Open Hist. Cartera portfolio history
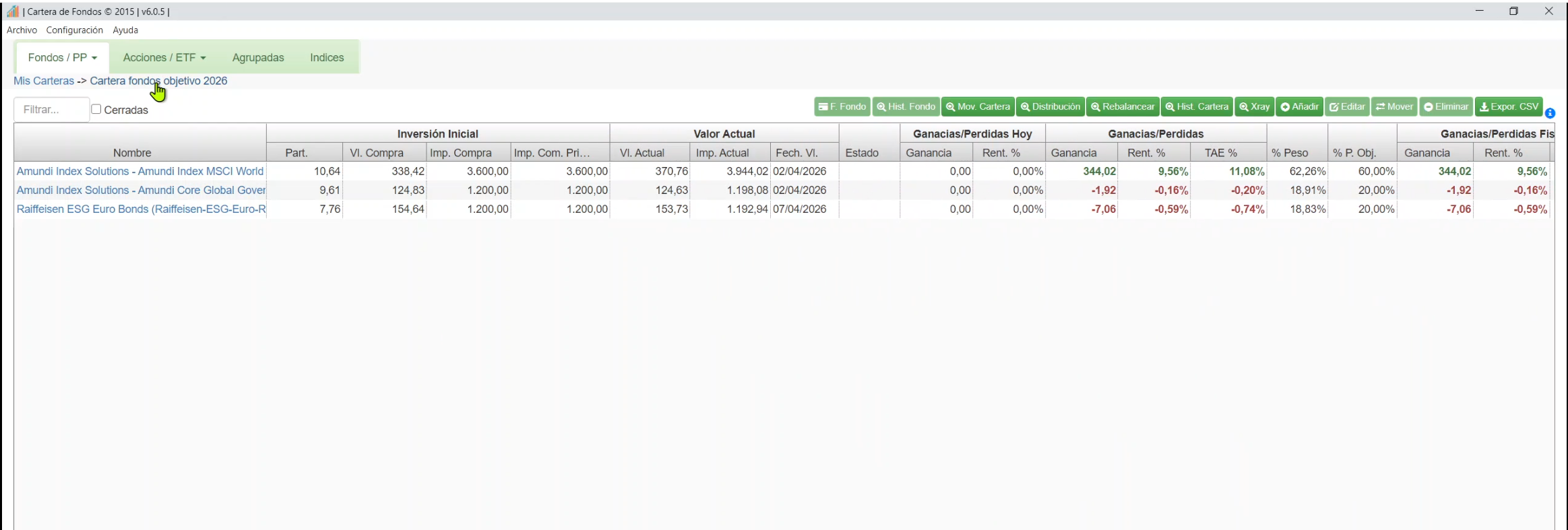Viewport: 1568px width, 530px height. tap(1197, 107)
